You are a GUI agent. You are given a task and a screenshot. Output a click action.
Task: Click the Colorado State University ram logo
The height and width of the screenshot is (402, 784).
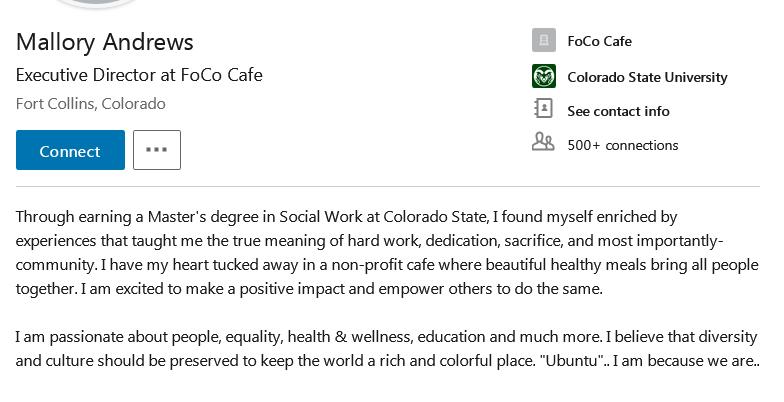coord(543,77)
